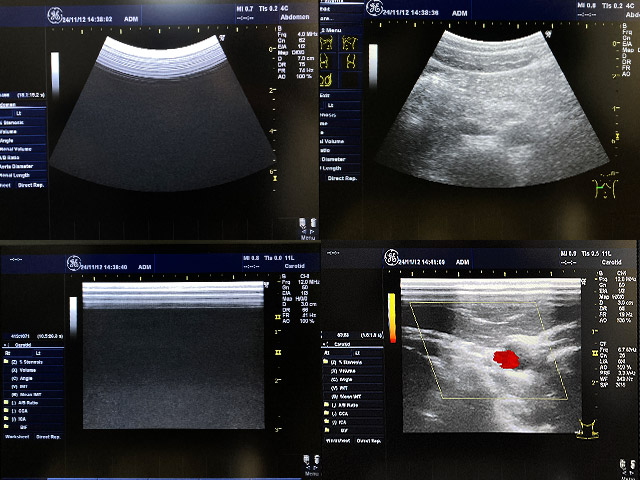Click the GE logo on the 14:38:36 kidney scan screen
The image size is (640, 480).
coord(374,8)
